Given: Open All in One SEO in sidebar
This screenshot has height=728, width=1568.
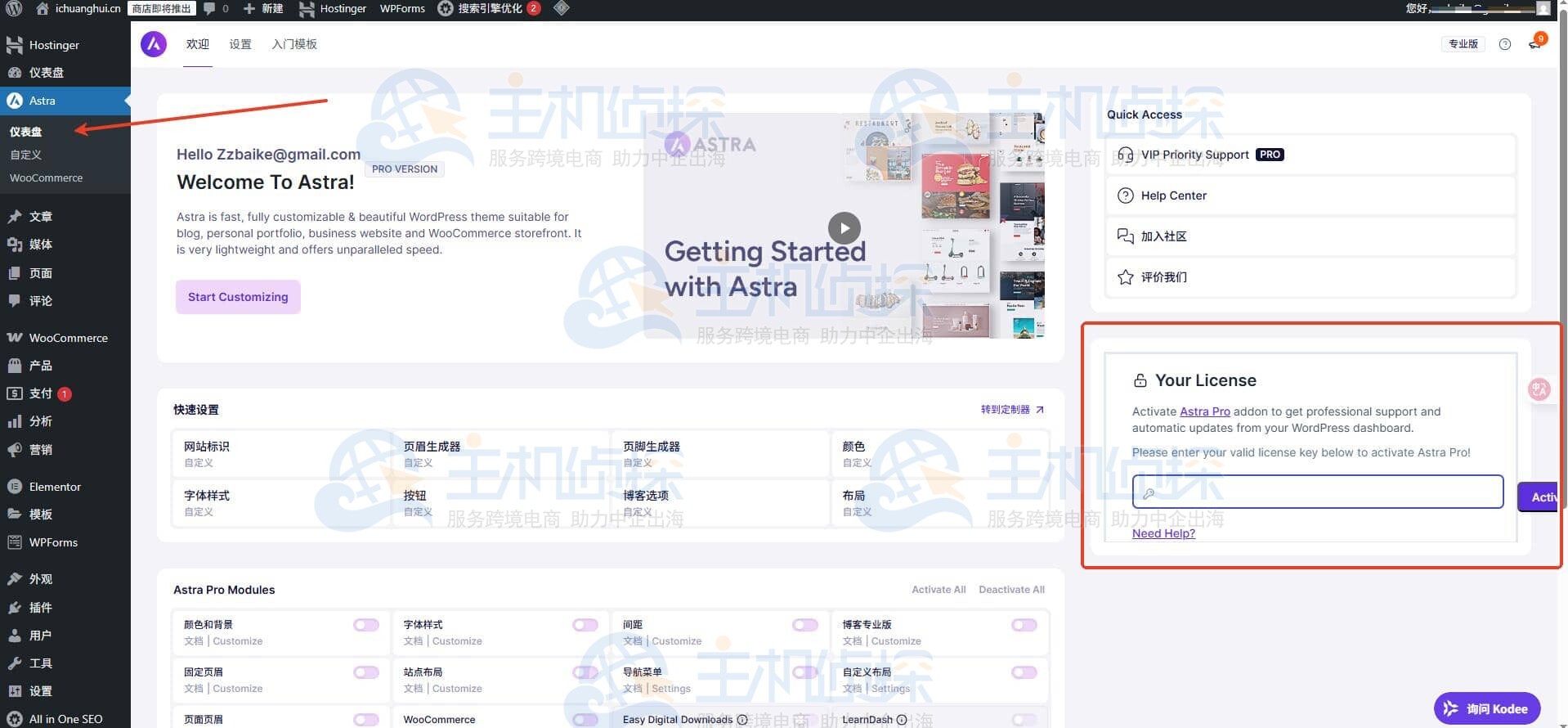Looking at the screenshot, I should click(65, 719).
